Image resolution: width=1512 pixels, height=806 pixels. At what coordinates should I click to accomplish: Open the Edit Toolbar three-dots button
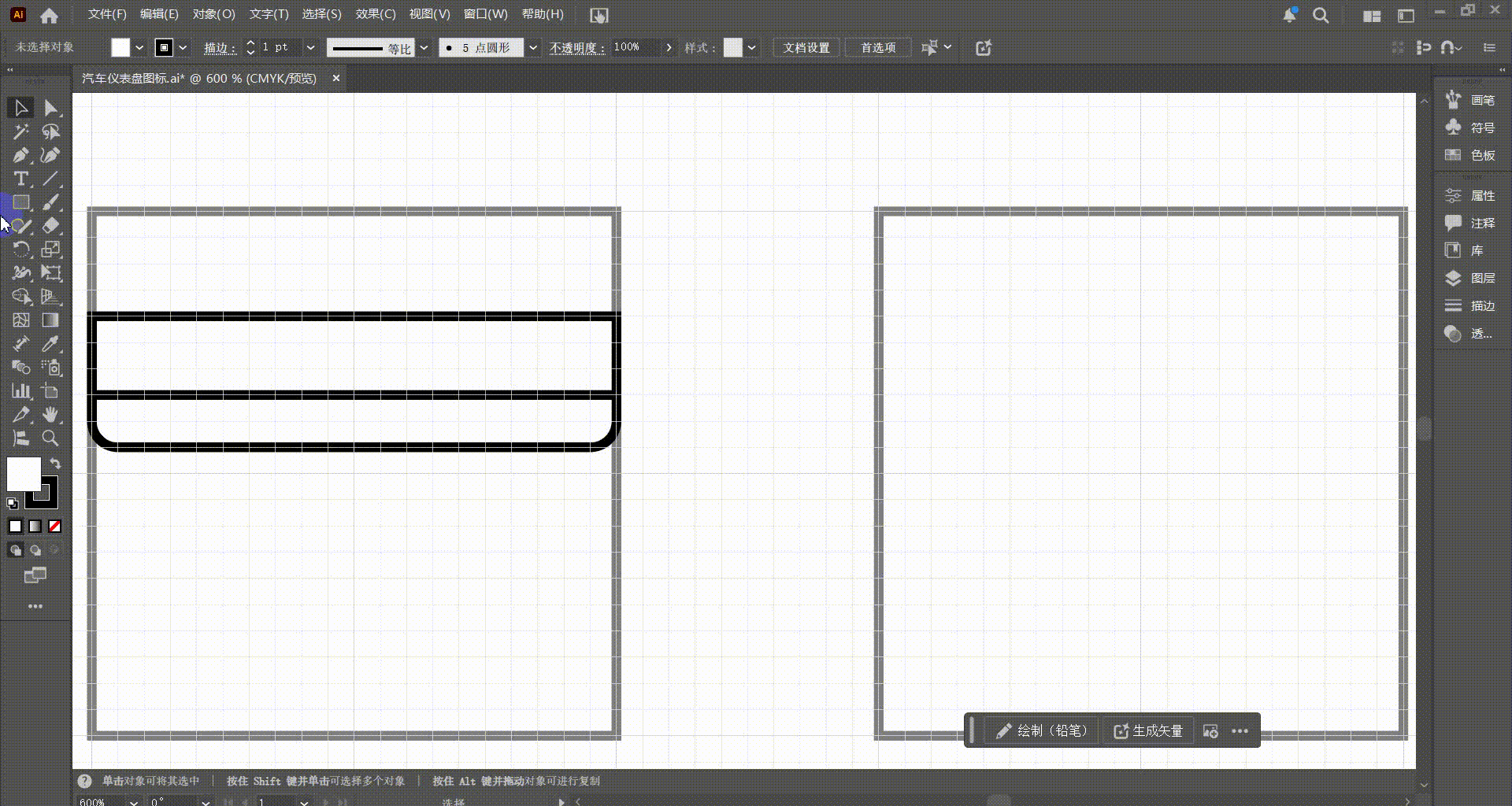coord(35,606)
